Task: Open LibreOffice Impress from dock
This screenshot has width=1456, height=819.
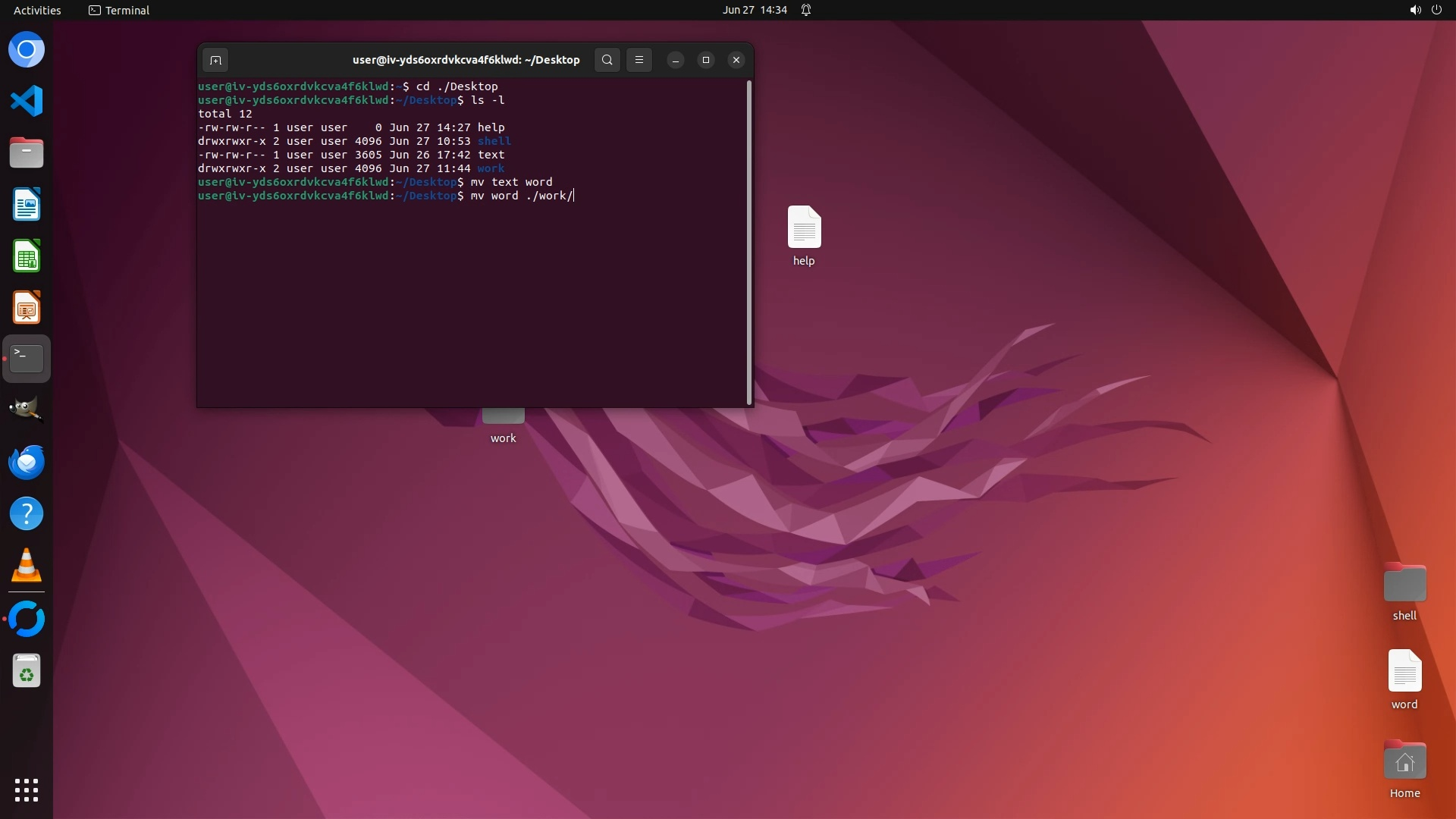Action: tap(27, 308)
